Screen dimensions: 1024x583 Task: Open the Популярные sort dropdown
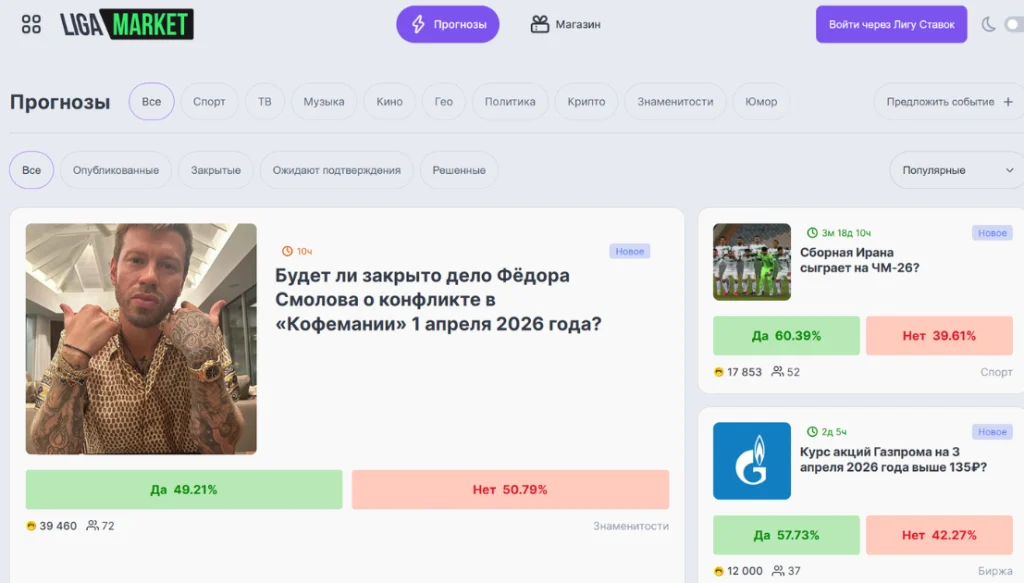coord(957,170)
